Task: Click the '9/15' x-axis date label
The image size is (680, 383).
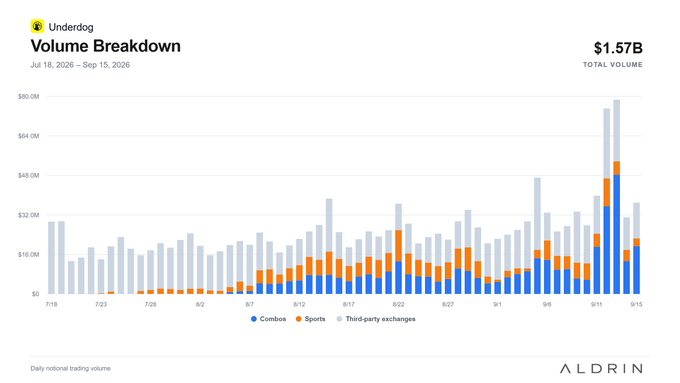Action: pos(636,304)
